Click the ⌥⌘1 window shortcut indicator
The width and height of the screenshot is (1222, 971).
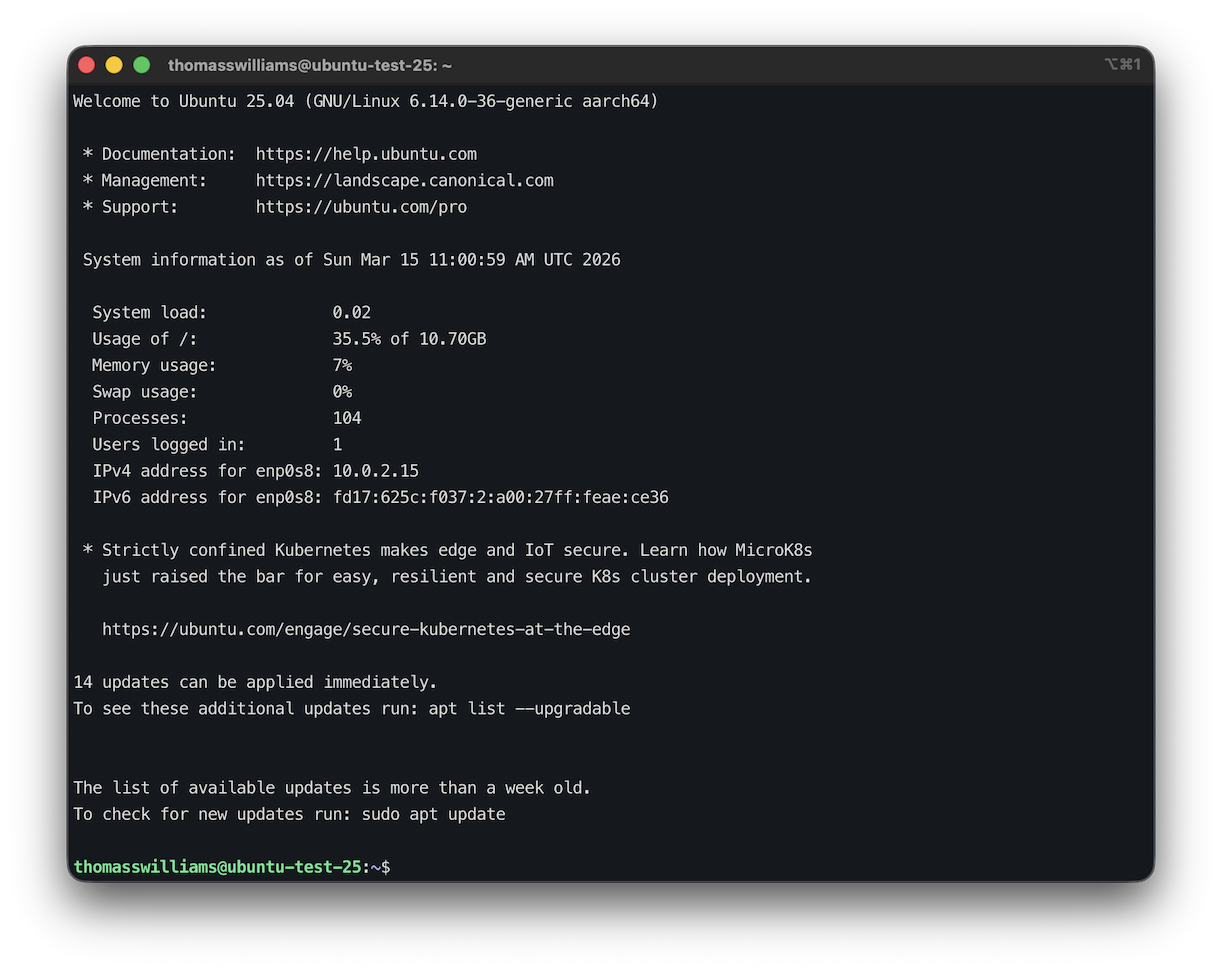click(x=1120, y=64)
